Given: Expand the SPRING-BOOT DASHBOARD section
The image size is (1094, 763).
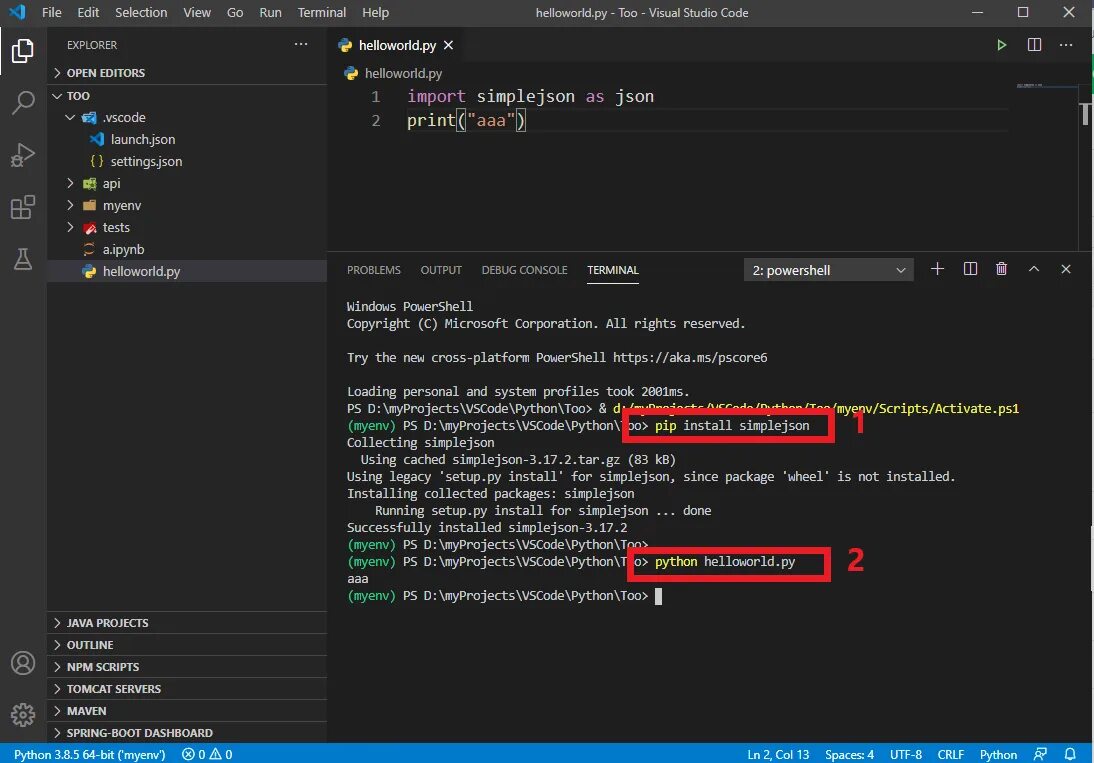Looking at the screenshot, I should [x=186, y=733].
